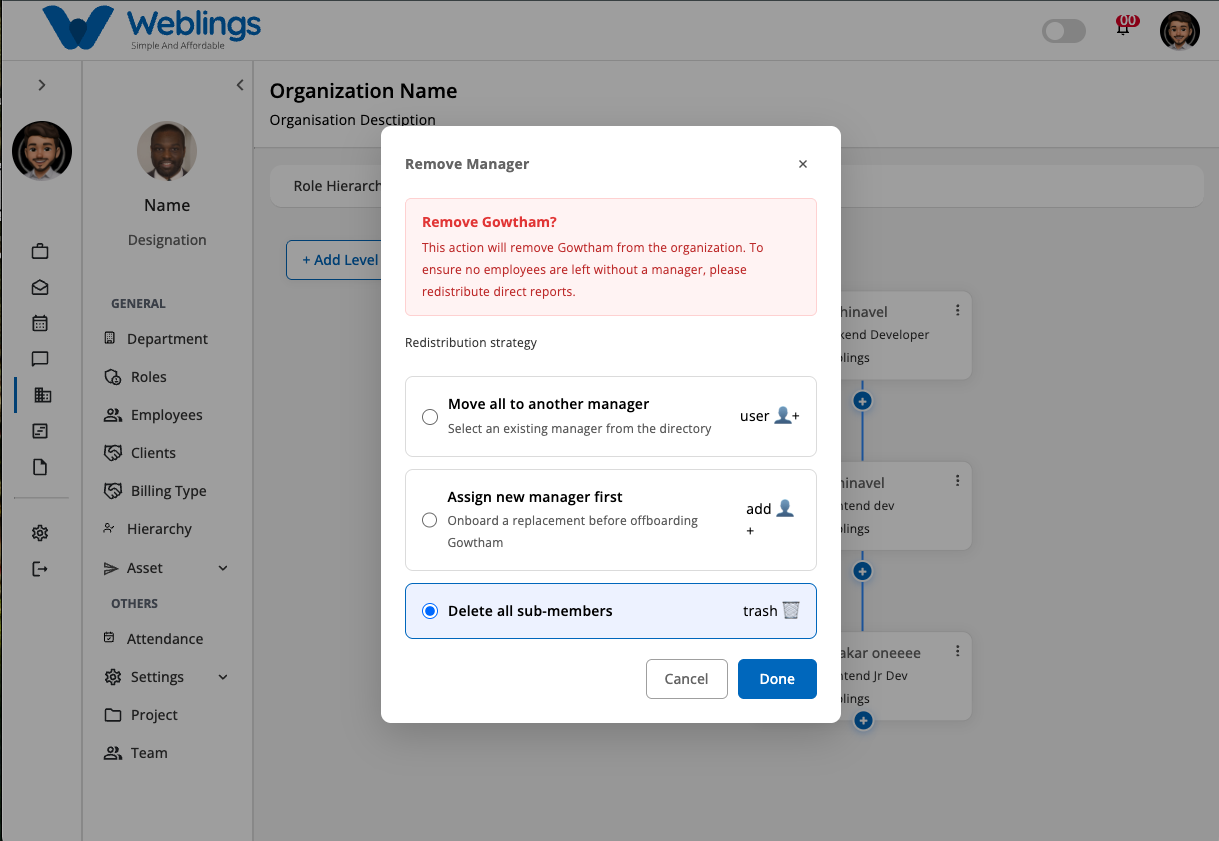Click the logout icon in rail
Image resolution: width=1219 pixels, height=841 pixels.
point(40,569)
